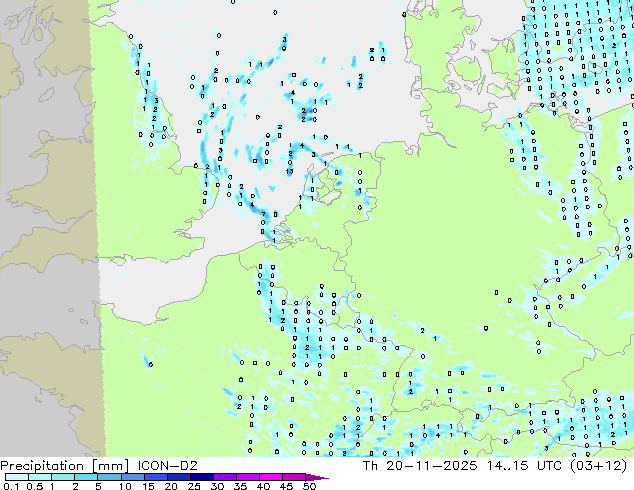Select the legend swatch between 30 and 35
The width and height of the screenshot is (634, 490).
click(224, 477)
